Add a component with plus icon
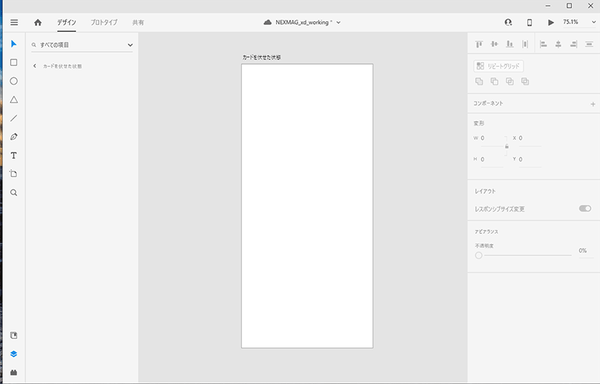This screenshot has height=384, width=600. pos(593,104)
